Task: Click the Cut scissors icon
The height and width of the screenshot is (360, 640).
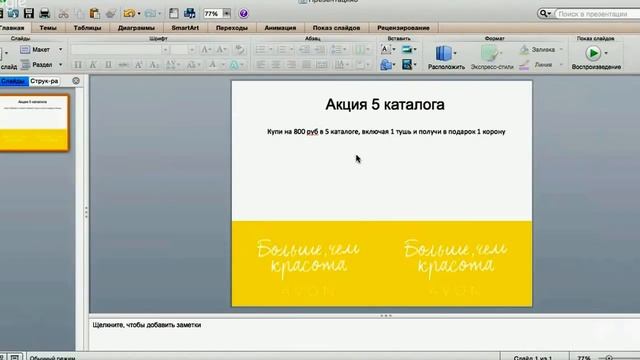Action: 63,14
